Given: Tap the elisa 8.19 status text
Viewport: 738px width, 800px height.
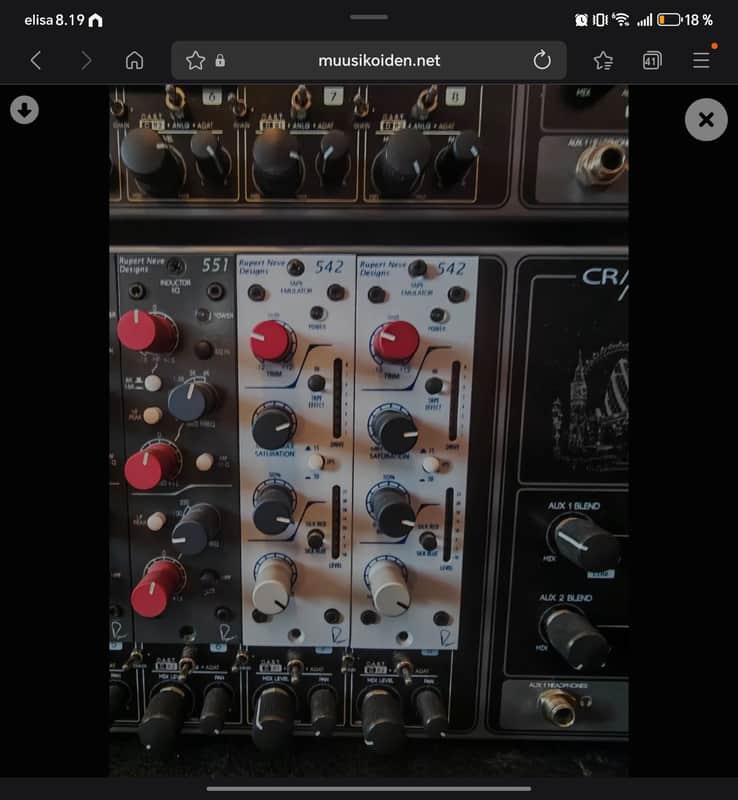Looking at the screenshot, I should [54, 20].
